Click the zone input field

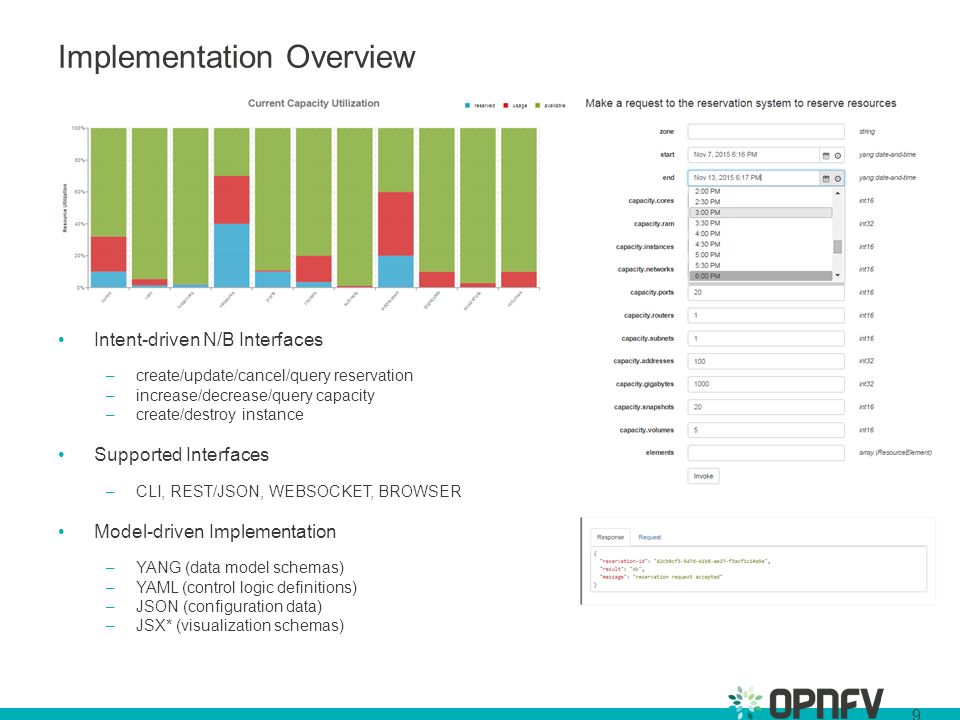[x=766, y=132]
